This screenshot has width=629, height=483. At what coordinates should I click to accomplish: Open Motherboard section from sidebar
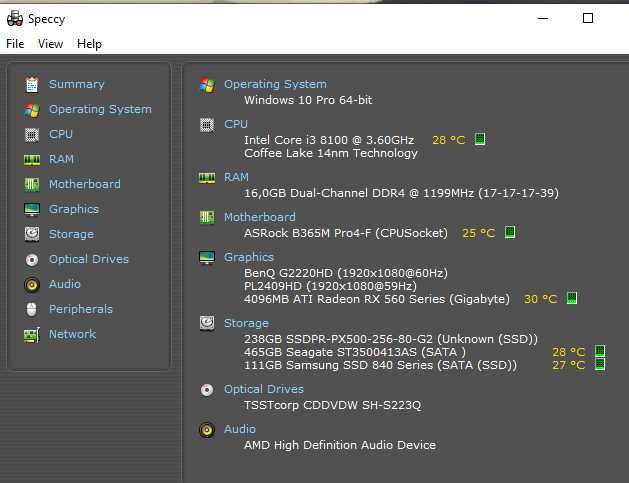tap(85, 184)
